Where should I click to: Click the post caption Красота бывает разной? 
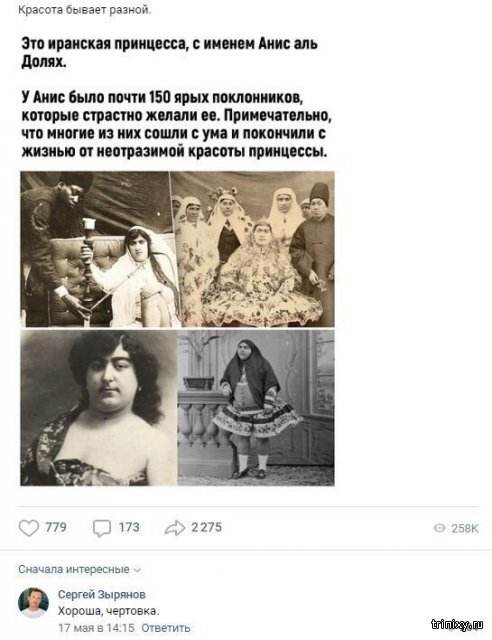click(85, 10)
